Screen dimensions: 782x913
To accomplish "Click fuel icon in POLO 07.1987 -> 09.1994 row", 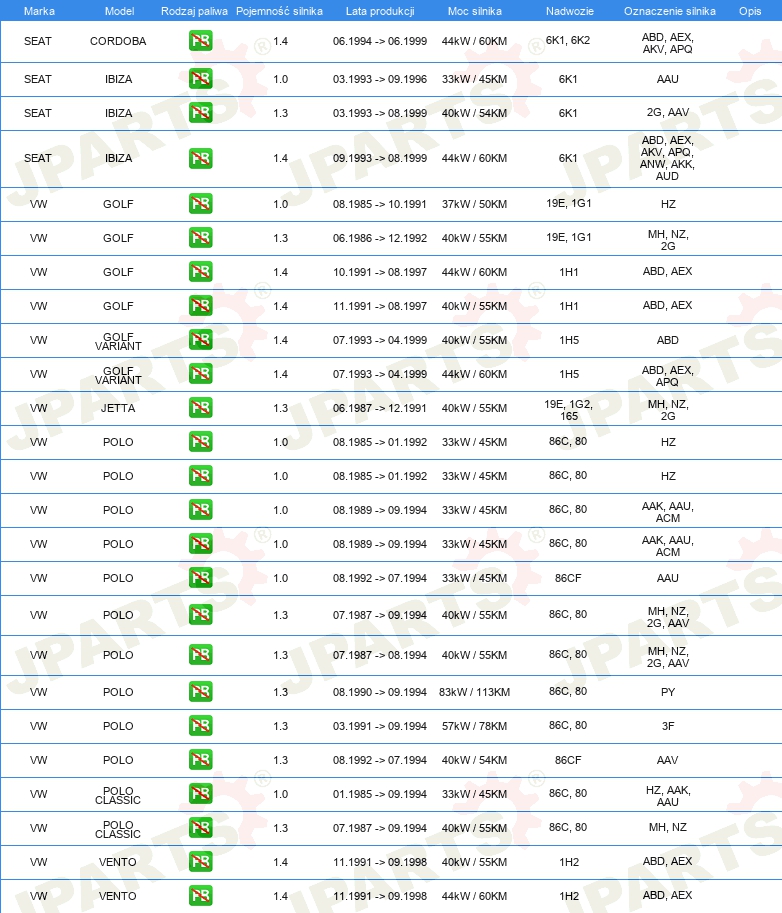I will 200,614.
